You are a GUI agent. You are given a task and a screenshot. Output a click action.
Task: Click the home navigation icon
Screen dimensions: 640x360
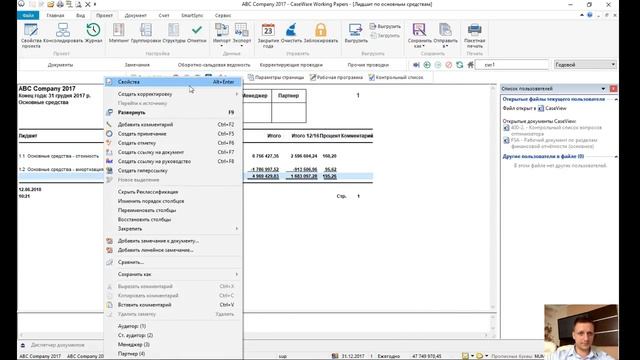[471, 65]
